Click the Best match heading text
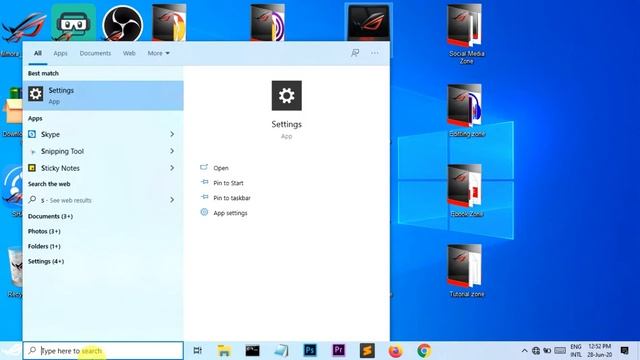640x360 pixels. tap(43, 73)
